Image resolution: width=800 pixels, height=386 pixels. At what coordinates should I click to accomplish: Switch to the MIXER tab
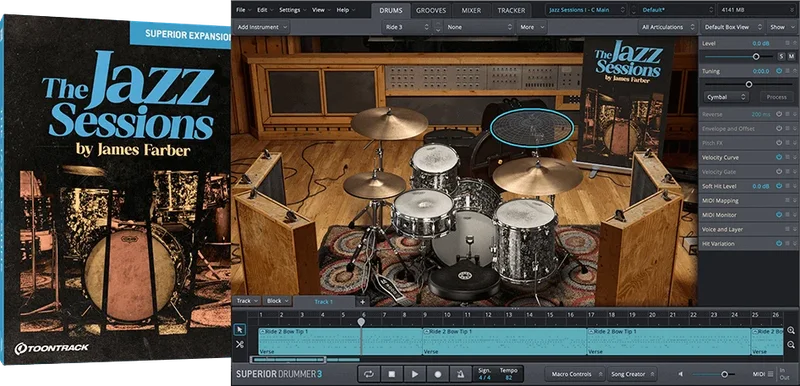(471, 10)
